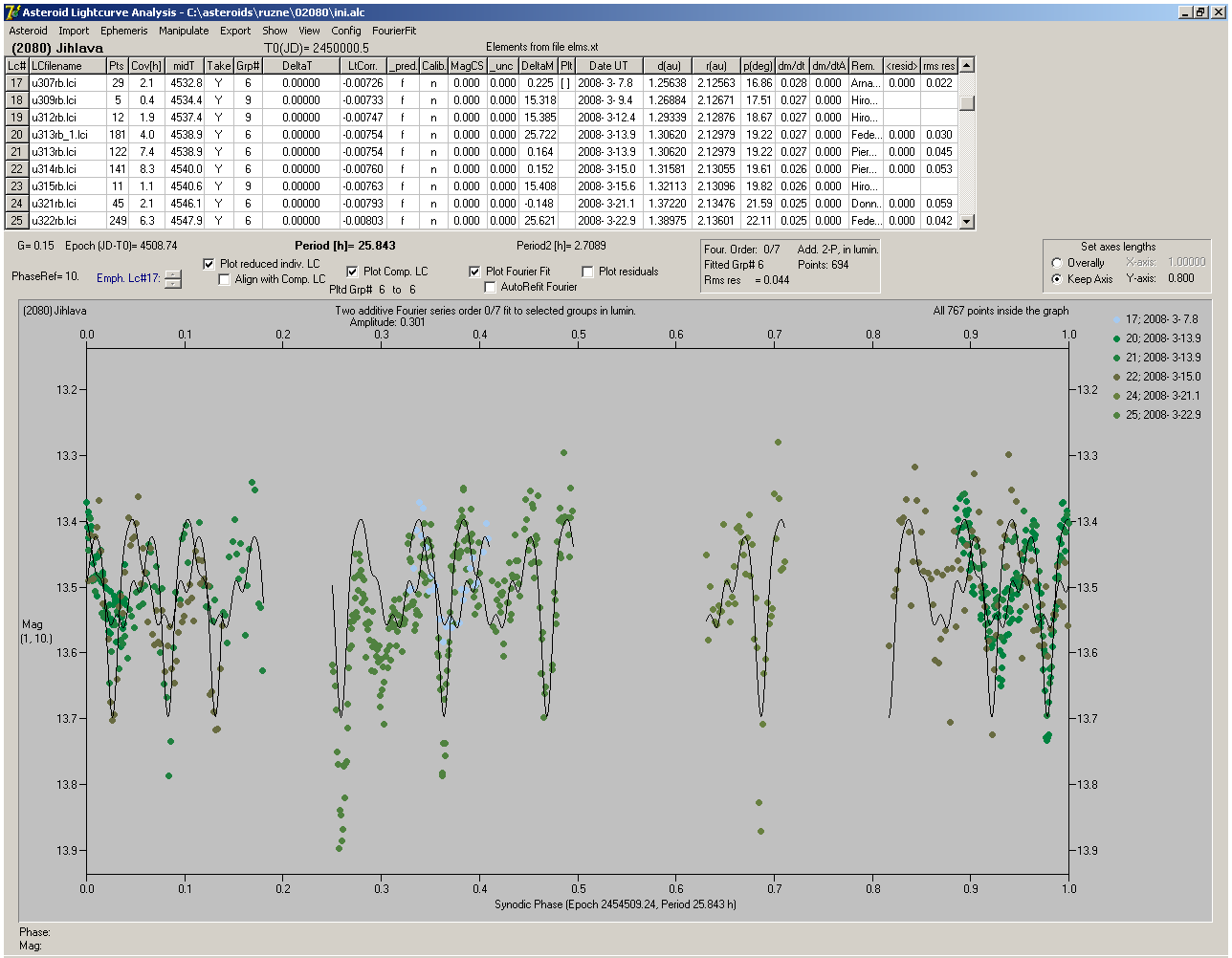Image resolution: width=1232 pixels, height=958 pixels.
Task: Click legend entry 17; 2008- 3- 7.8
Action: click(1156, 319)
